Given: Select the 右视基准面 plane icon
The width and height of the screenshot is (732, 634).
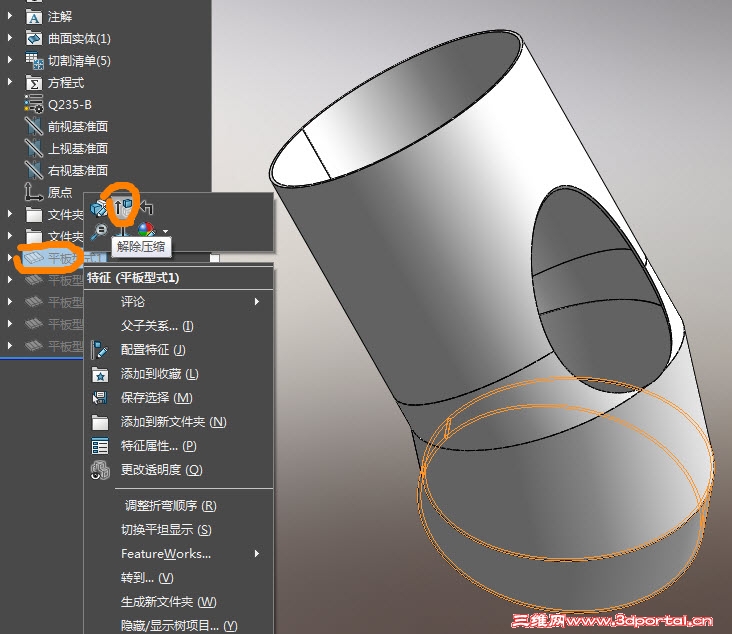Looking at the screenshot, I should pyautogui.click(x=34, y=170).
